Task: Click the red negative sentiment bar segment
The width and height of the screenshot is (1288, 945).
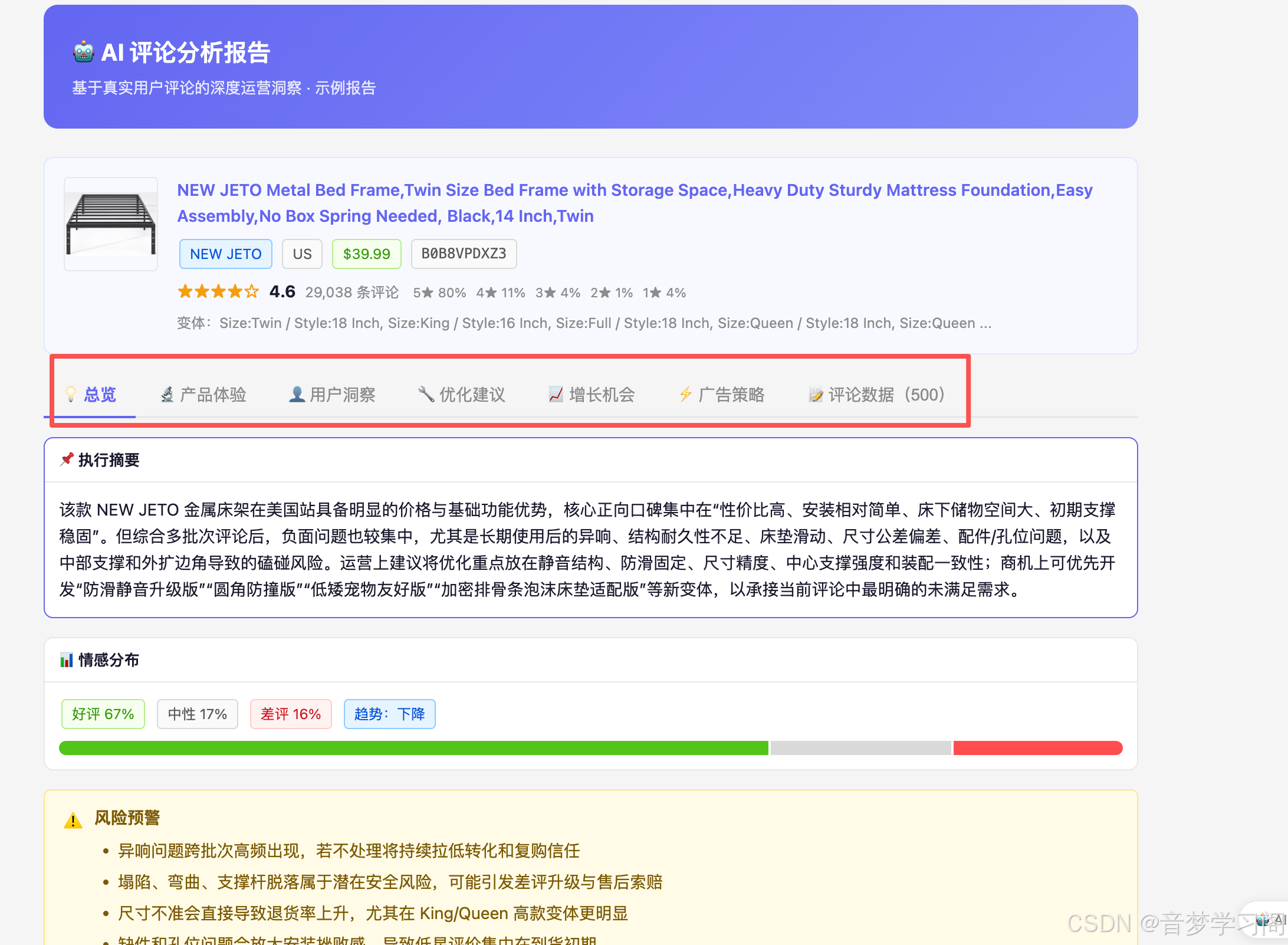Action: 1038,748
